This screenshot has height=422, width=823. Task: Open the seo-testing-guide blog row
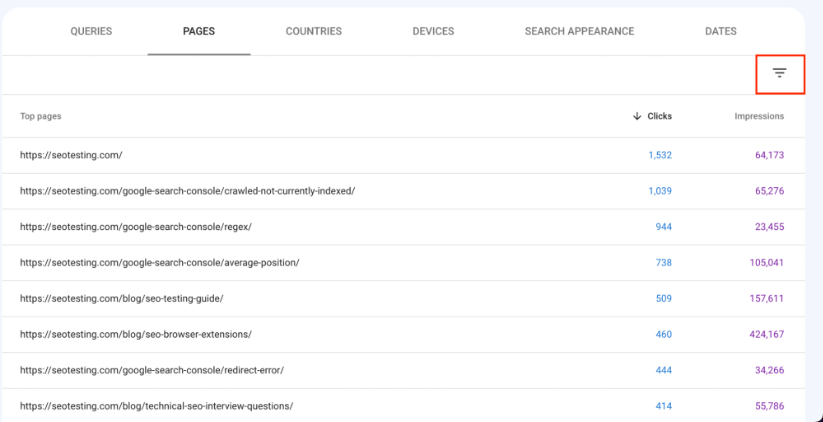coord(403,298)
